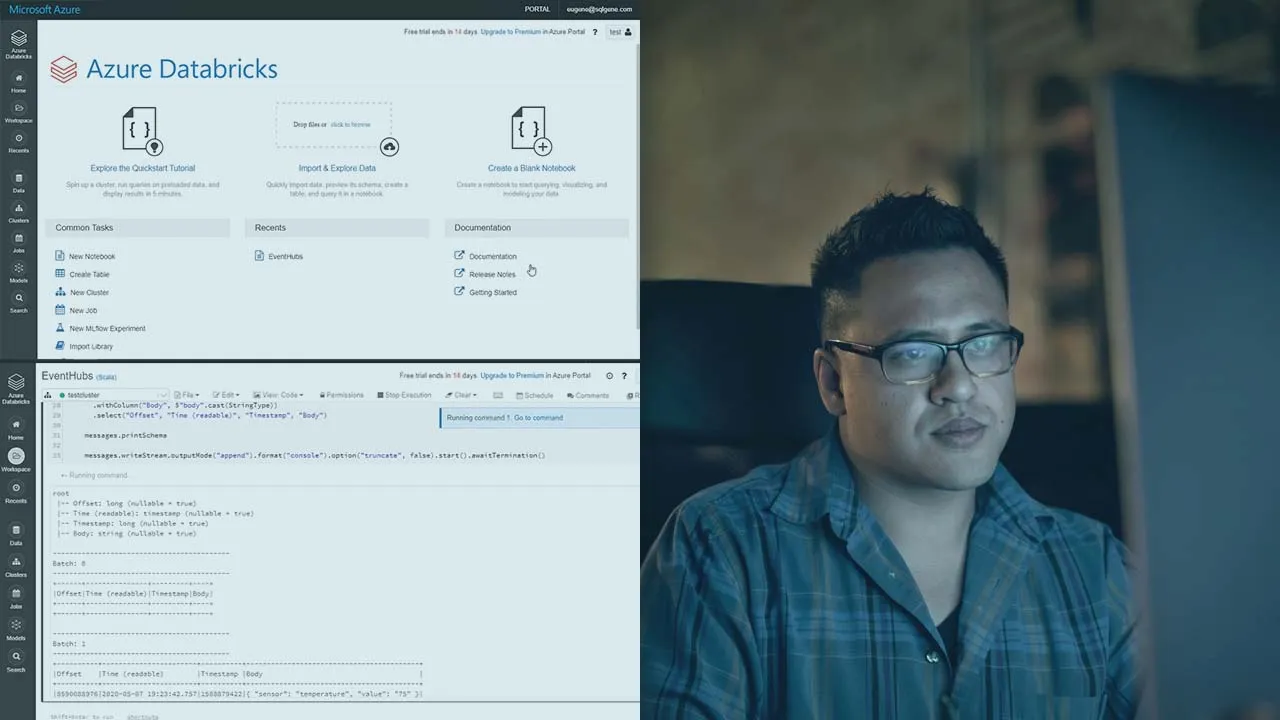Click the messages.writeStream code line
The width and height of the screenshot is (1280, 720).
315,456
